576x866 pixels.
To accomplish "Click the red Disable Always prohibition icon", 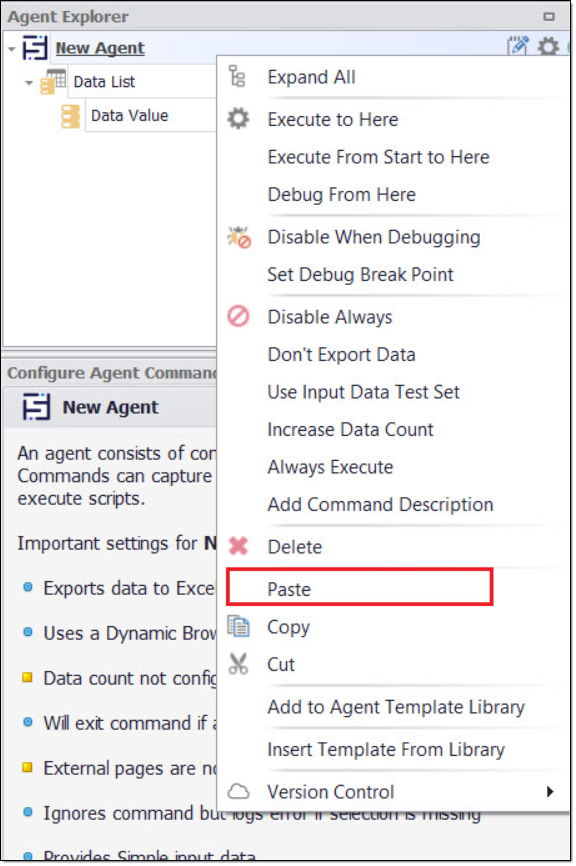I will point(239,316).
